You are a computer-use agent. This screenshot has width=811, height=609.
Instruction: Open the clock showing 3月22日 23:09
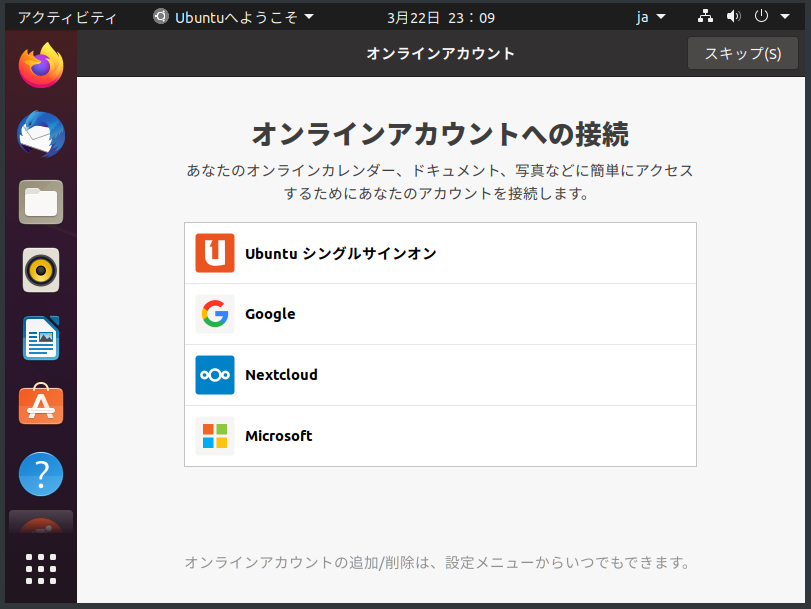(441, 18)
